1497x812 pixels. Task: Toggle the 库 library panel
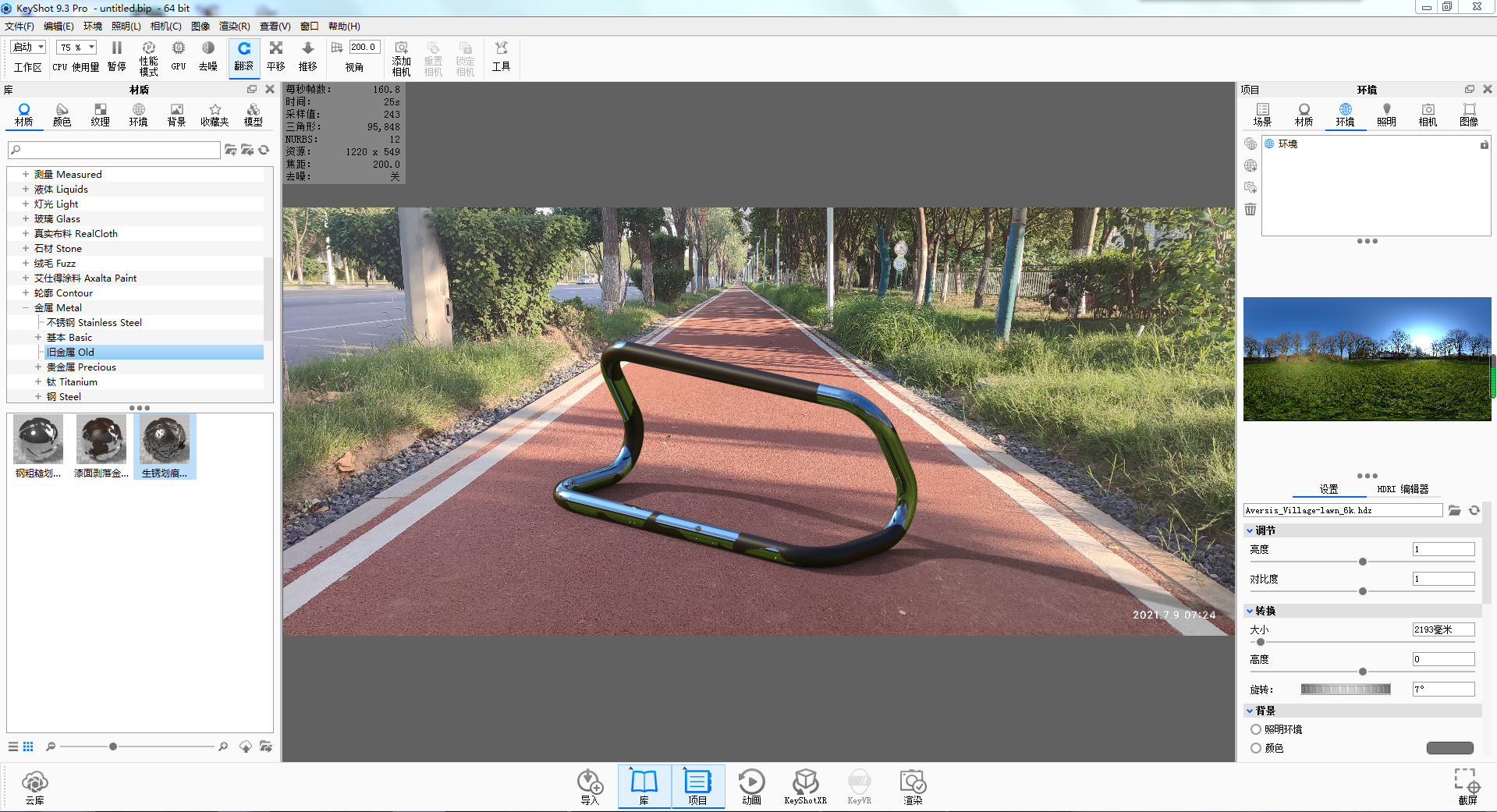coord(644,787)
